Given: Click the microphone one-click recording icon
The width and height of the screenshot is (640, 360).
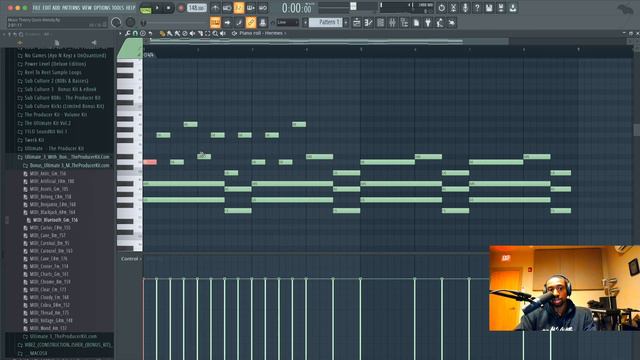Looking at the screenshot, I should click(x=465, y=8).
